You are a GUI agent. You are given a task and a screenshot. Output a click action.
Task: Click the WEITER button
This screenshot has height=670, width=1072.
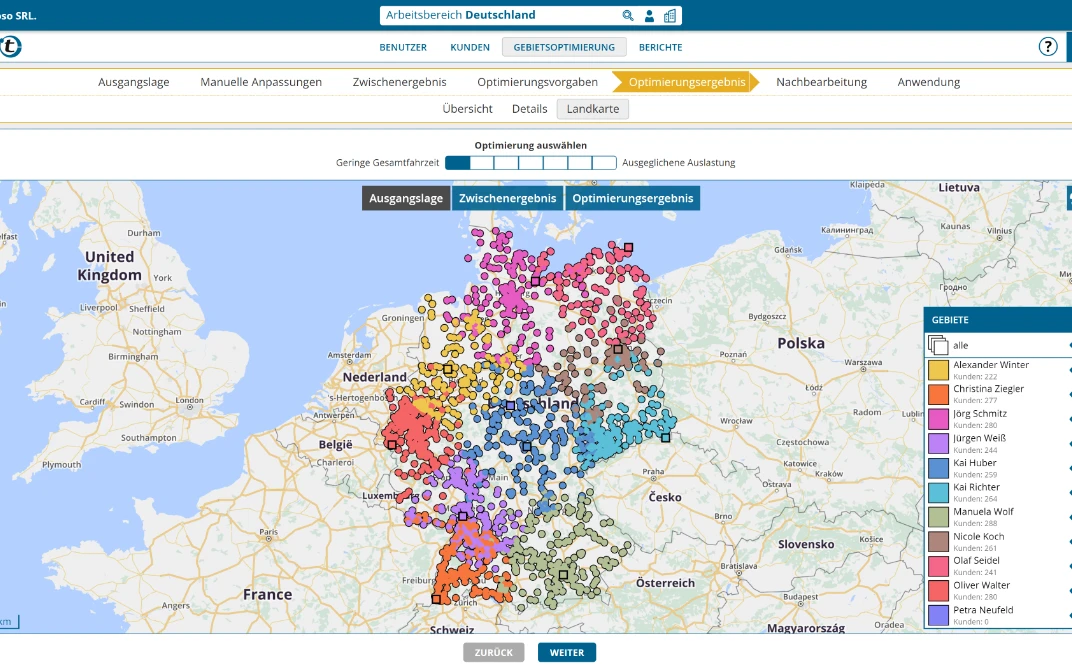coord(567,651)
